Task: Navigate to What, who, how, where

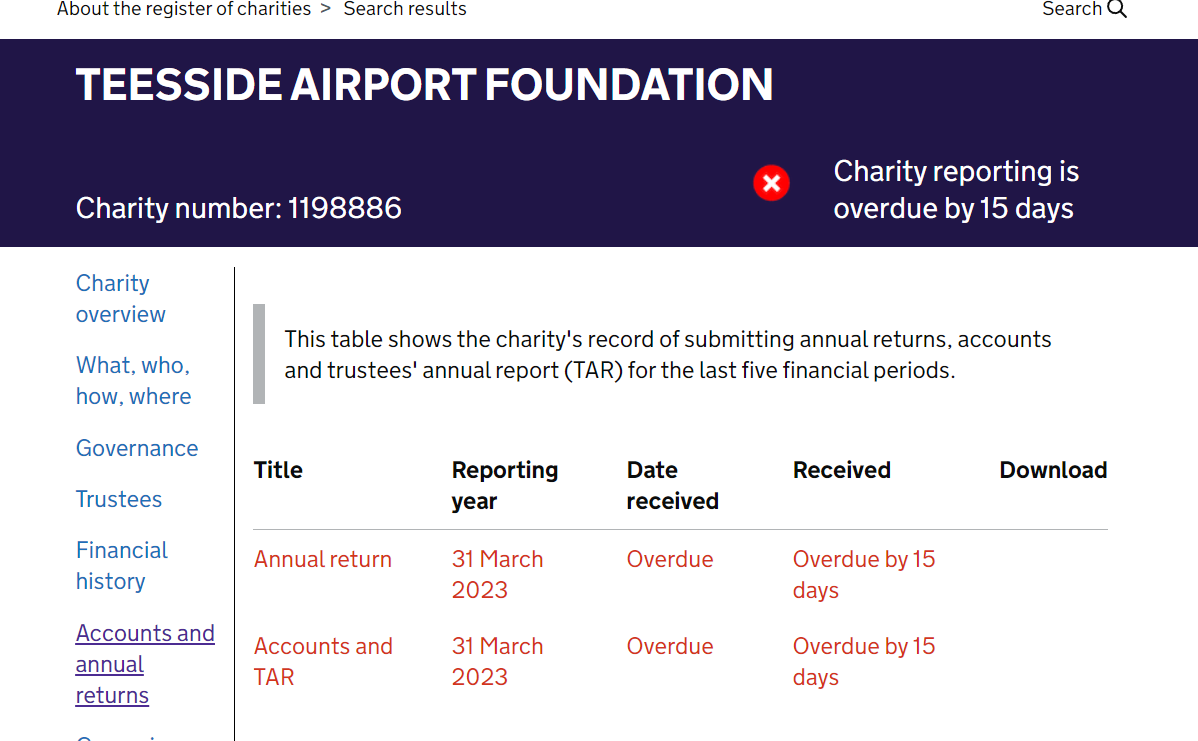Action: click(133, 380)
